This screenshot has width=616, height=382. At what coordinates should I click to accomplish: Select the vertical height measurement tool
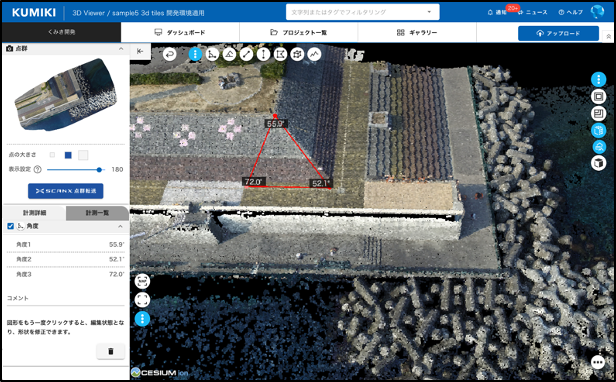(263, 54)
